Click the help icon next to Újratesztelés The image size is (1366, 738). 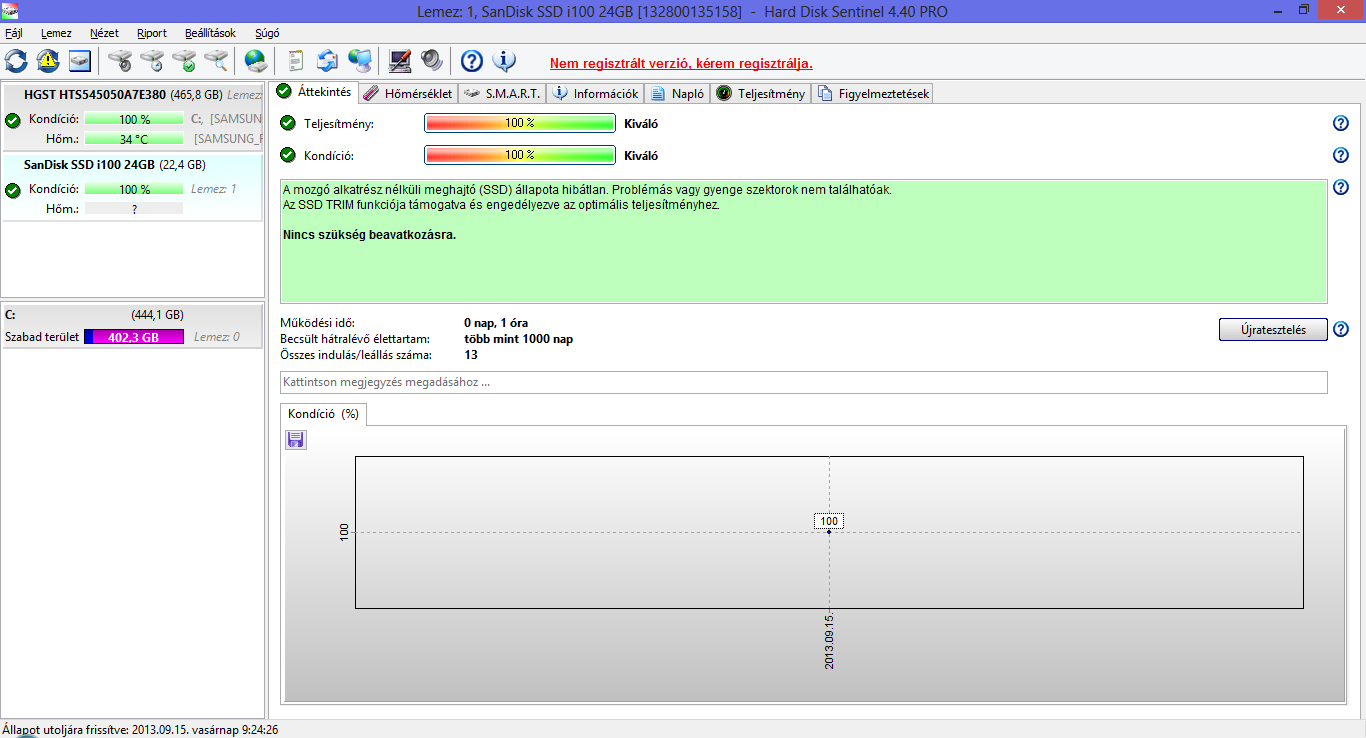point(1341,329)
